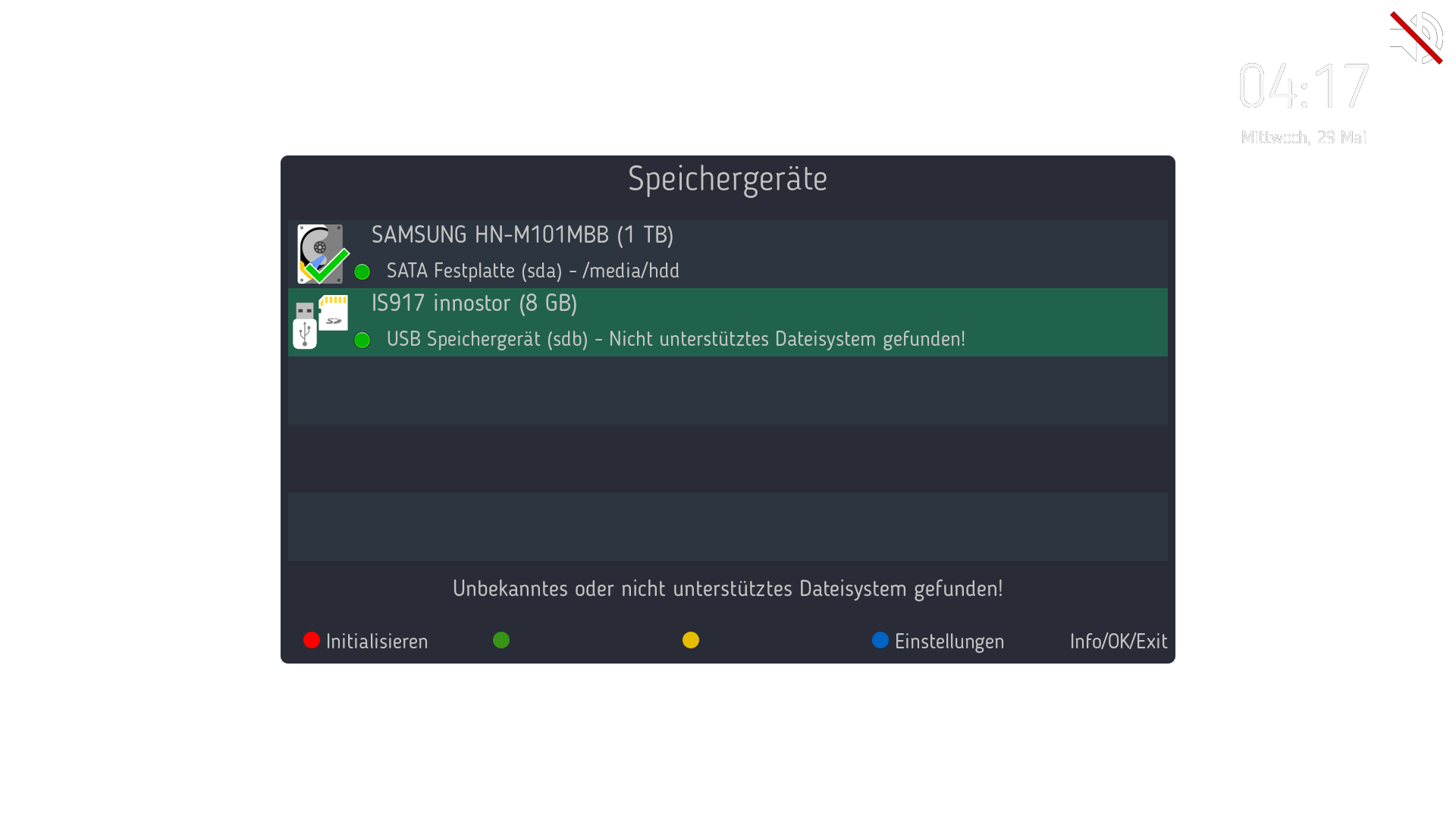Click green status dot beside SATA Festplatte
This screenshot has width=1456, height=819.
[x=362, y=271]
